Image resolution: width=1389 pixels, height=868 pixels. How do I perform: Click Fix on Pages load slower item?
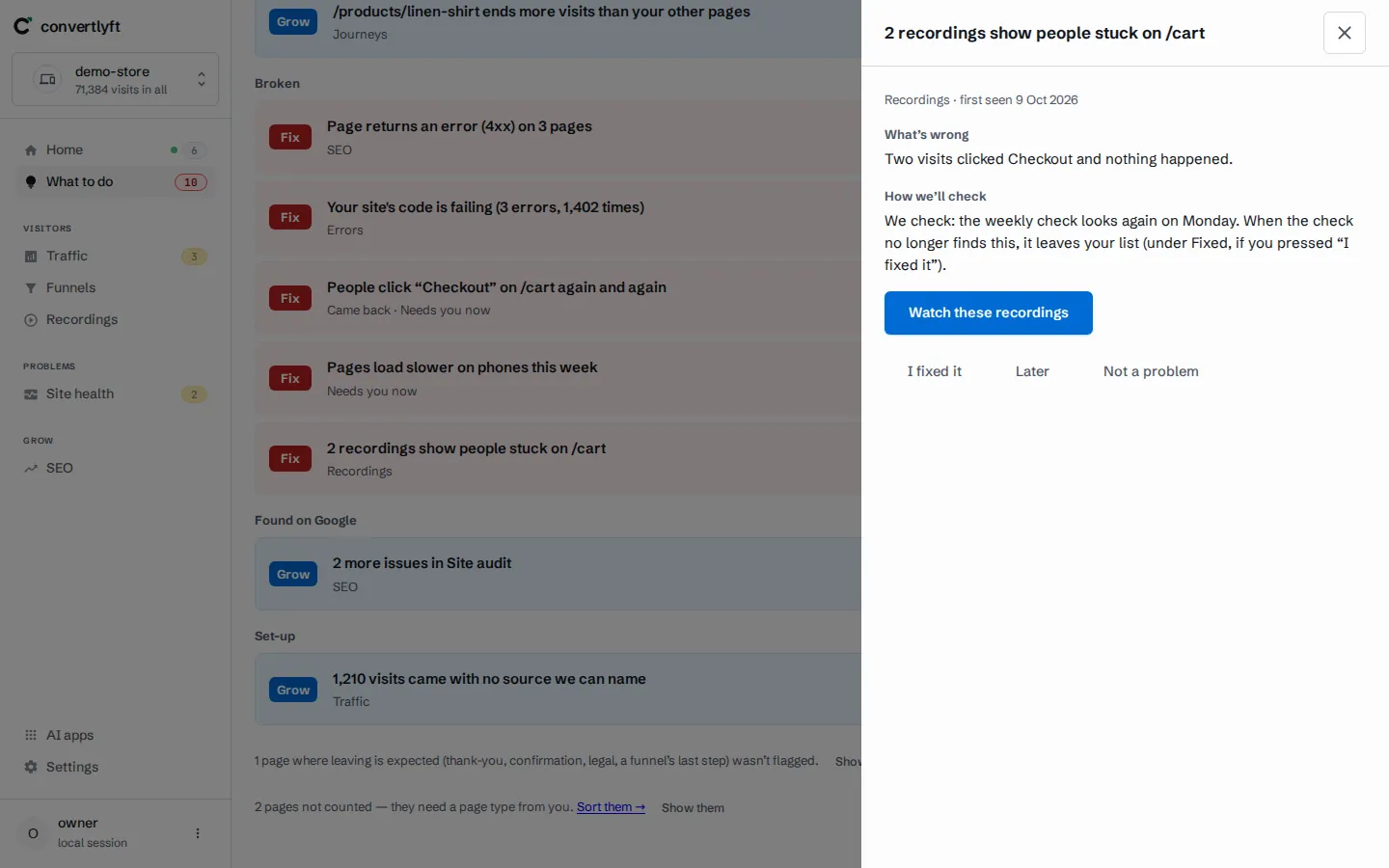point(290,379)
